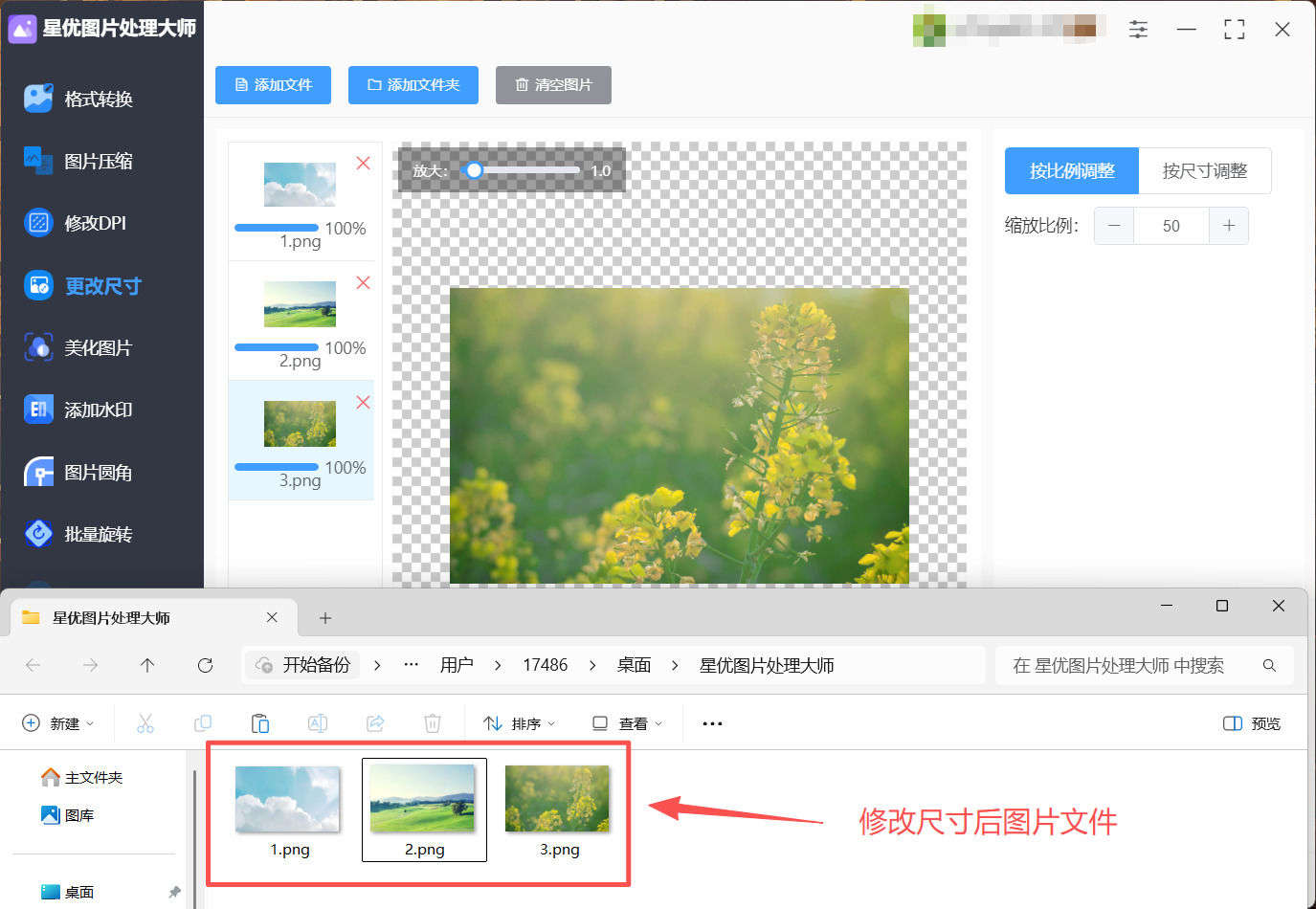Select the 2.png item in app list
Viewport: 1316px width, 909px height.
click(301, 321)
